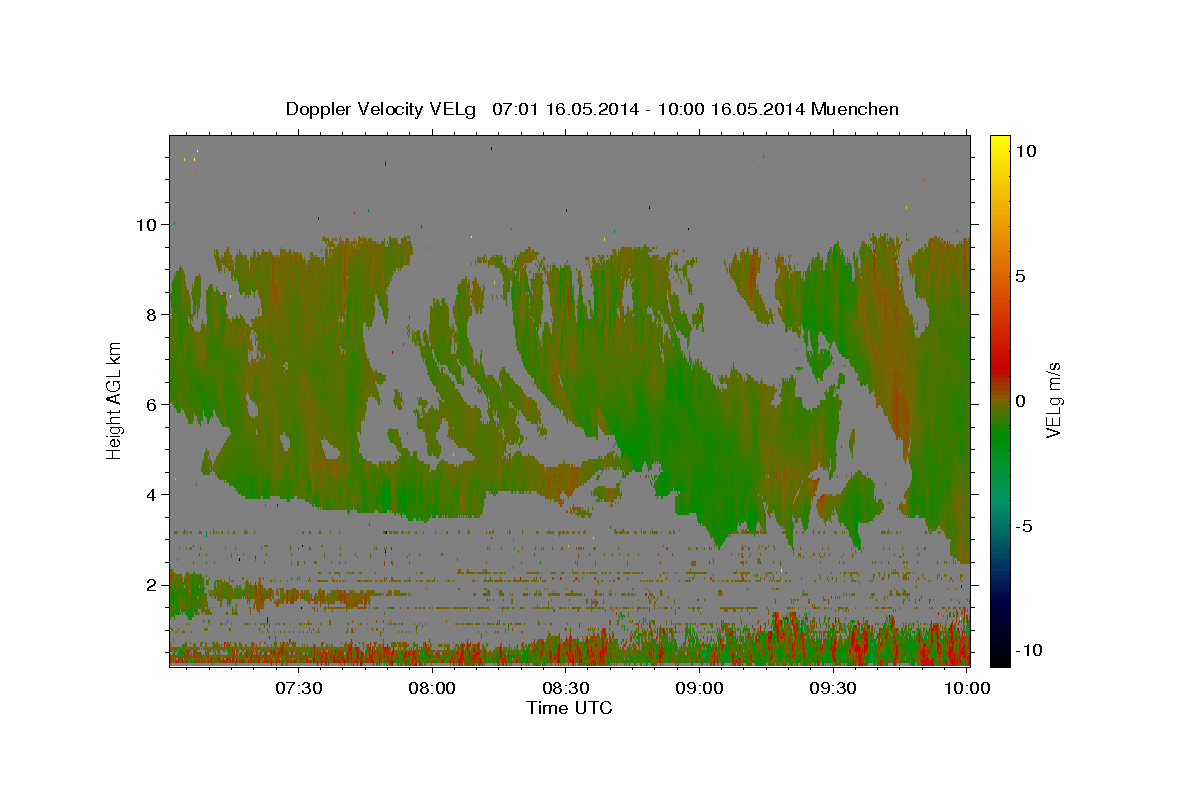Click the 'Muenchen' location in the title

tap(856, 109)
